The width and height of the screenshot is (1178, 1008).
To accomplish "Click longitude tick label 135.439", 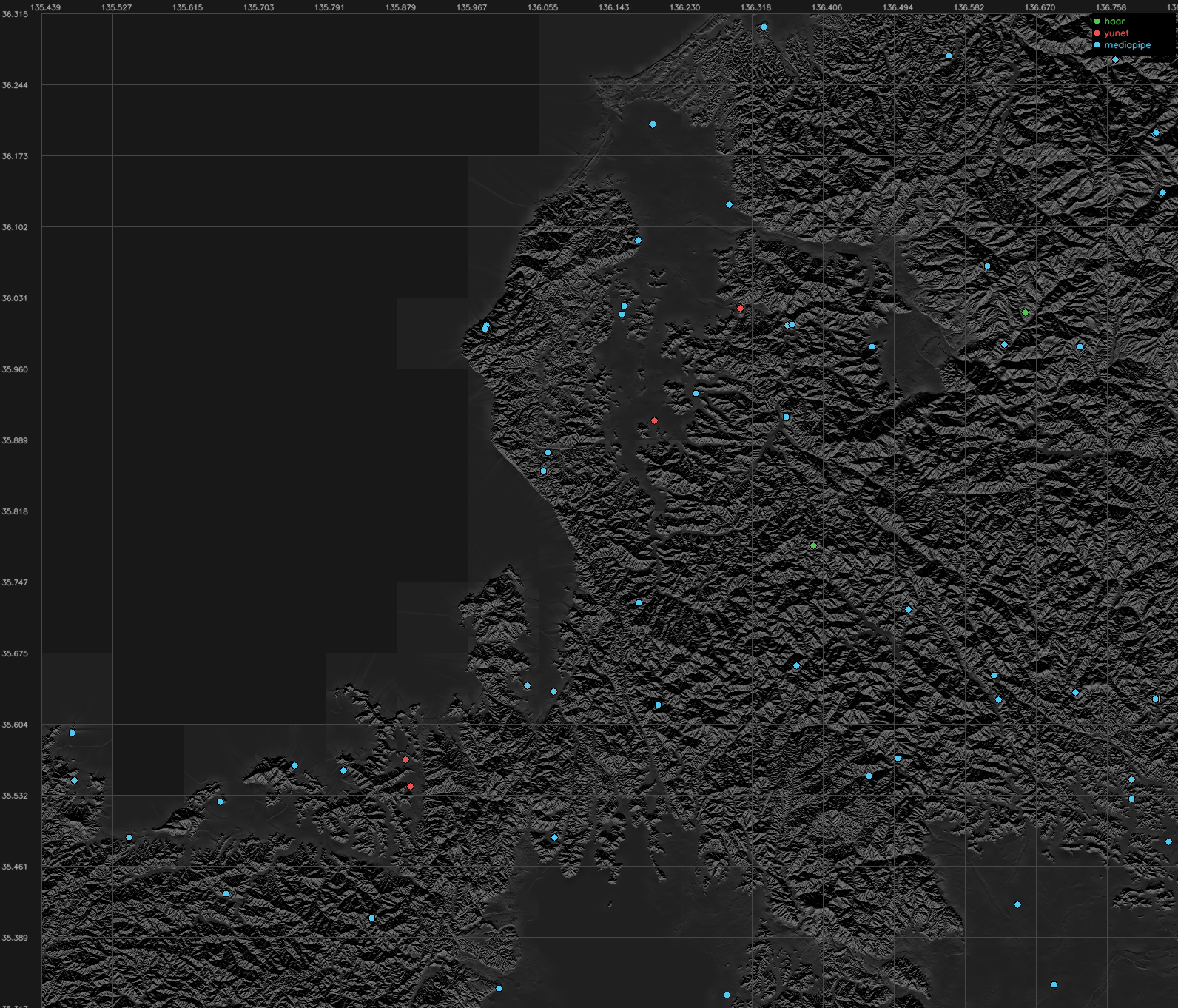I will coord(46,7).
